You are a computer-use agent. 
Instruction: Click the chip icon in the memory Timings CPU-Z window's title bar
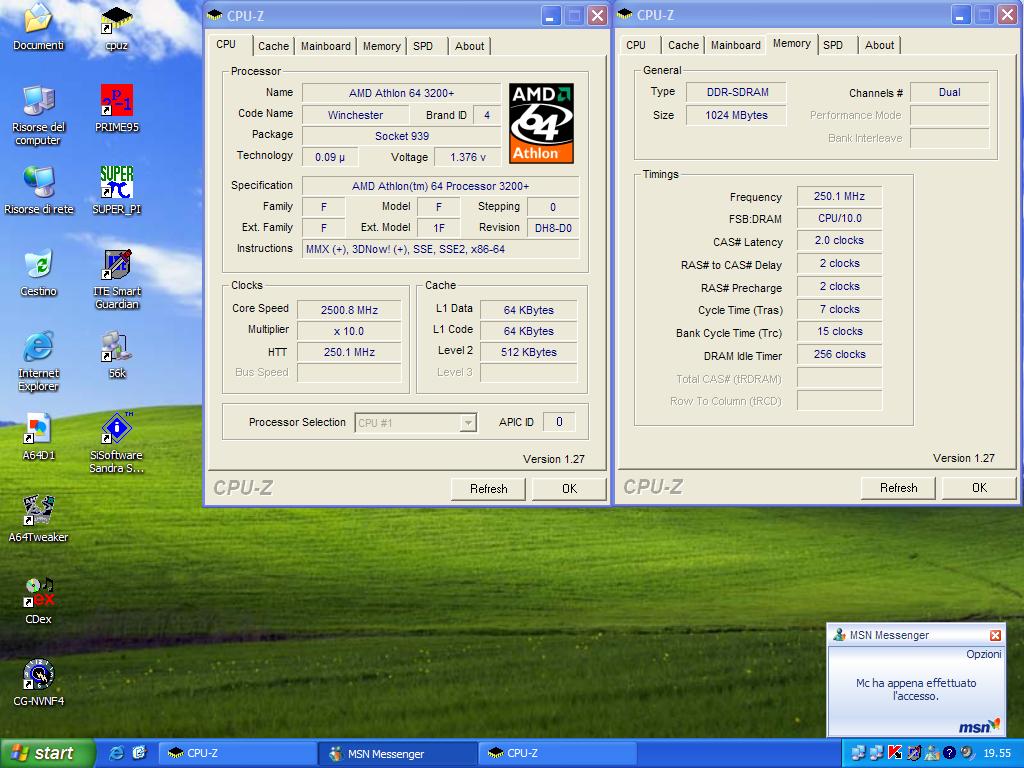625,14
